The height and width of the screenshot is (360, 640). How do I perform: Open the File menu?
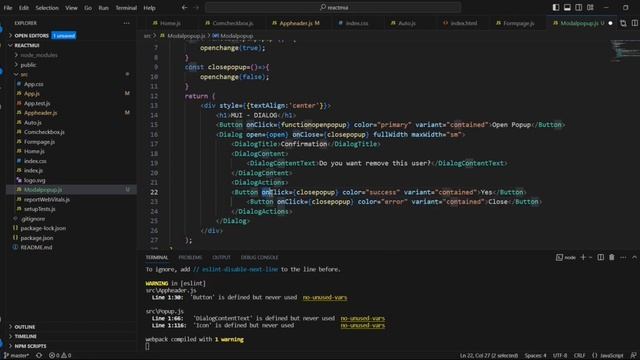[8, 7]
